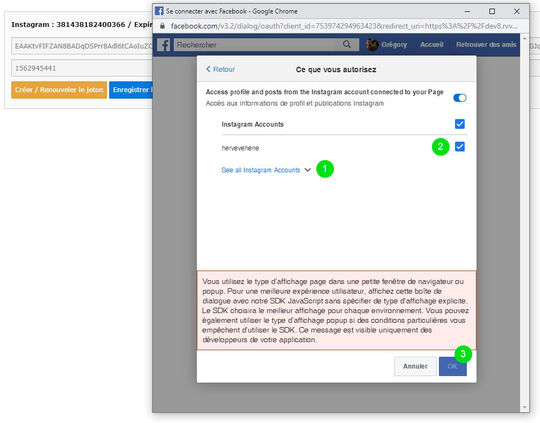Toggle Instagram profile access switch off
The width and height of the screenshot is (540, 423).
click(460, 98)
